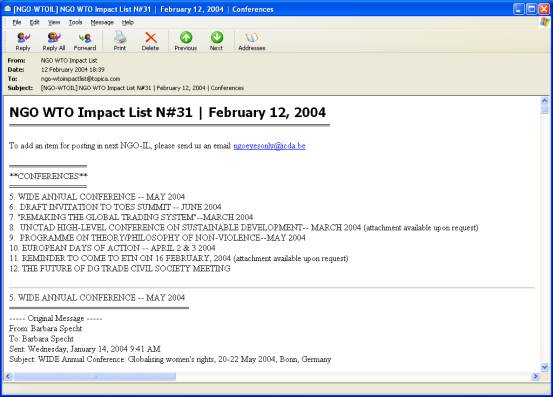The height and width of the screenshot is (397, 553).
Task: Click the vertical scrollbar thumb
Action: tap(545, 109)
